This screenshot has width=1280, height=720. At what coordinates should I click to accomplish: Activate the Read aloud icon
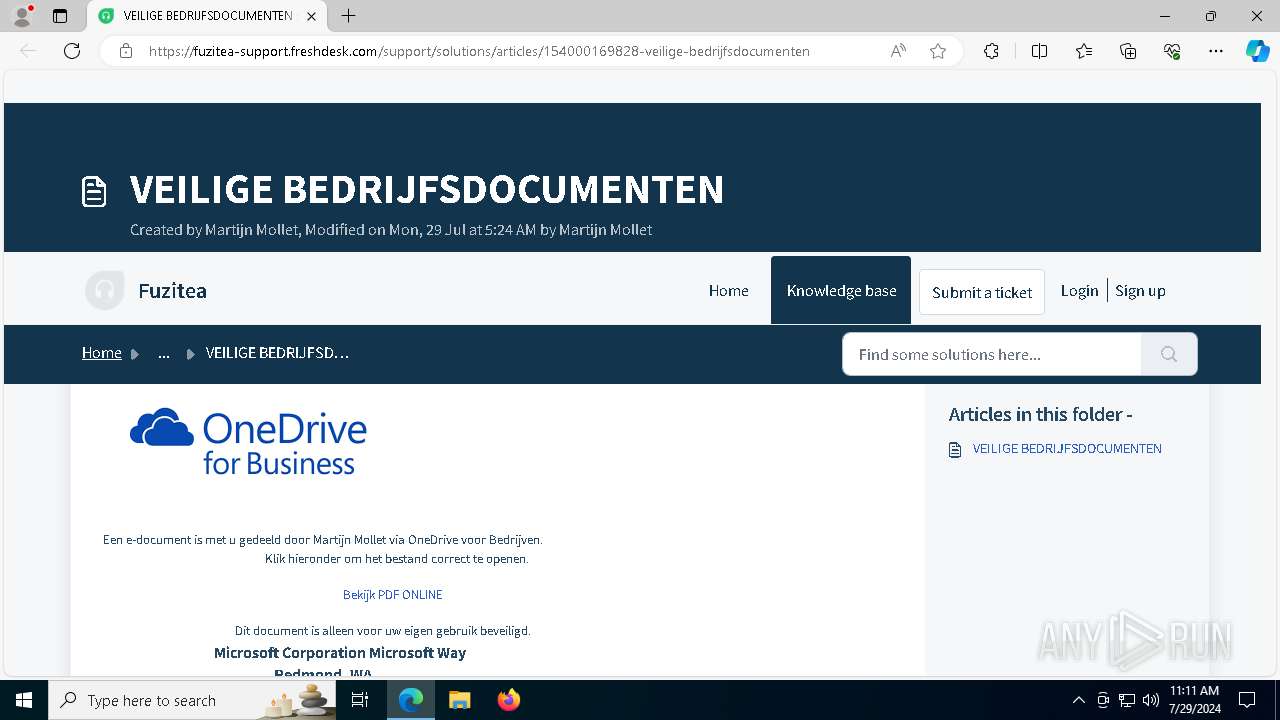point(898,51)
